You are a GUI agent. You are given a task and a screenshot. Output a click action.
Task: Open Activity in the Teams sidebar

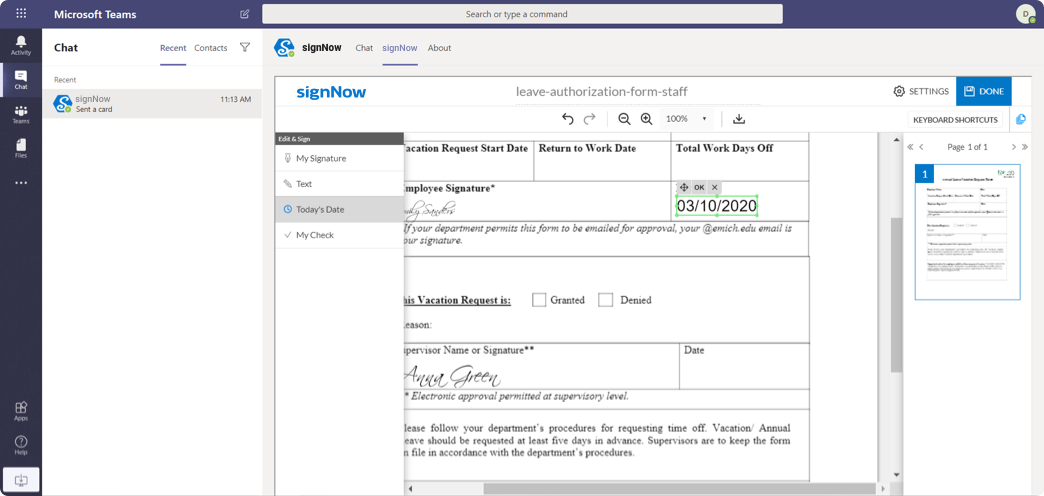[x=21, y=46]
